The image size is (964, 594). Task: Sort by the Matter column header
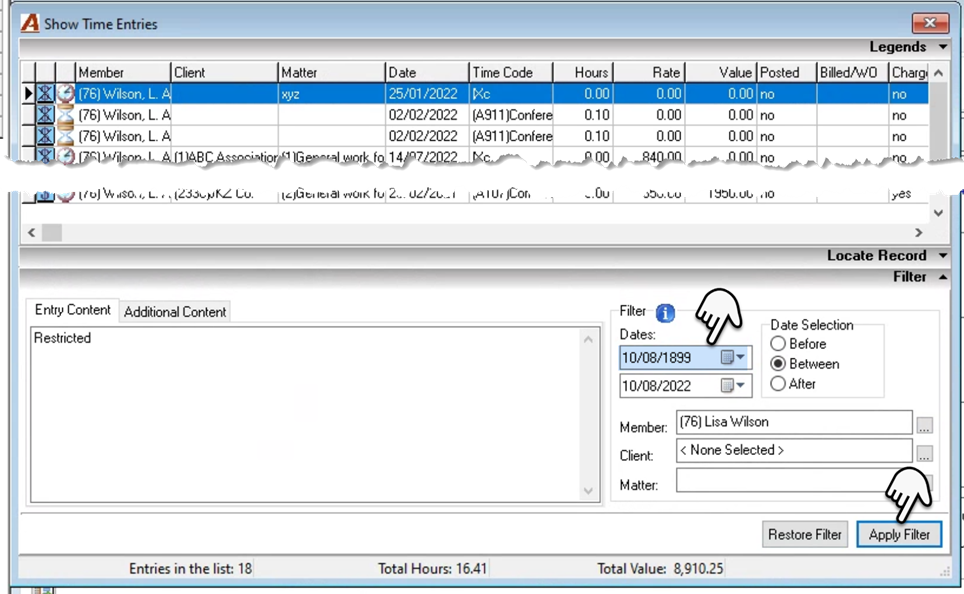tap(332, 73)
